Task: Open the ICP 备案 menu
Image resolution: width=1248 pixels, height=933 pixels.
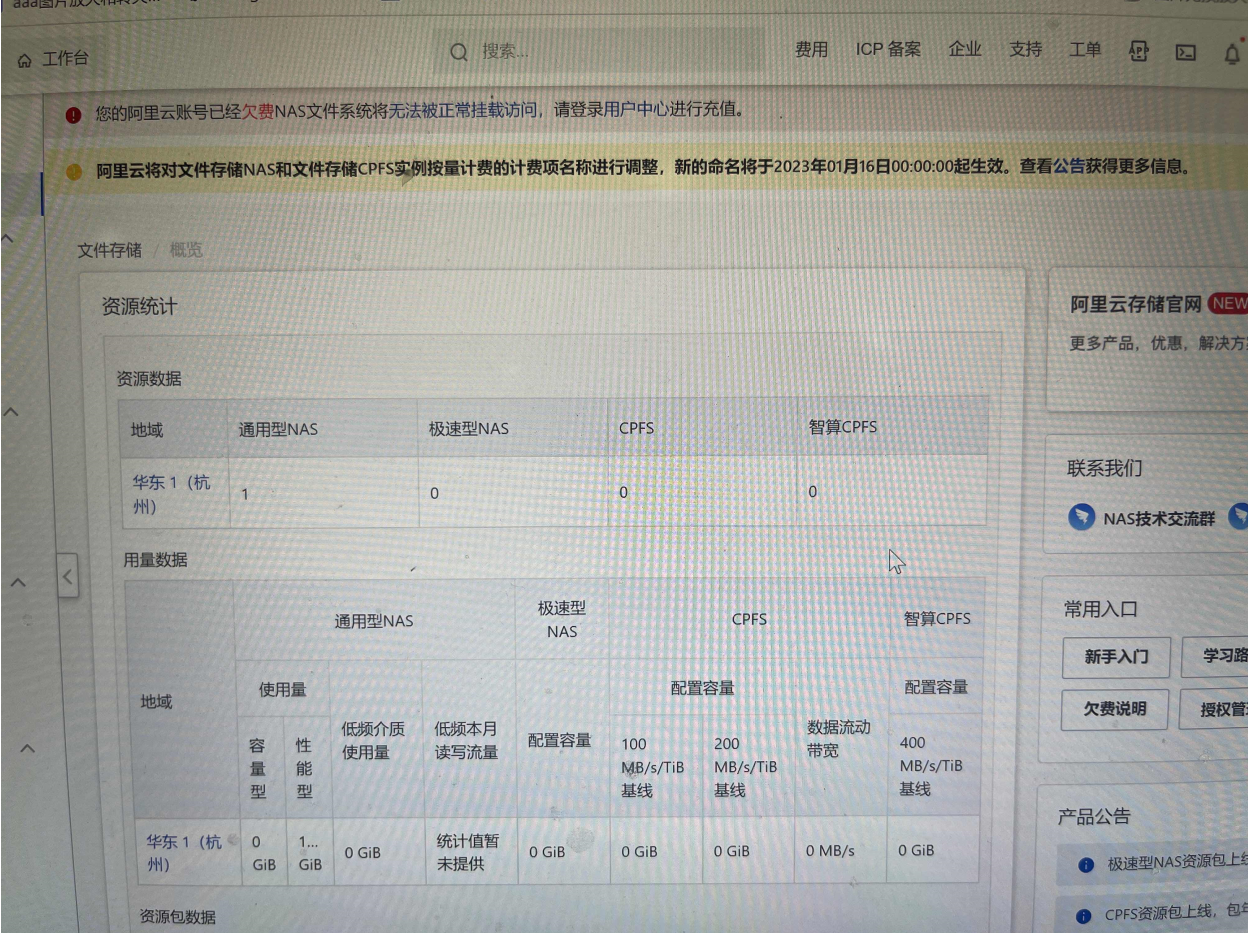Action: pos(888,49)
